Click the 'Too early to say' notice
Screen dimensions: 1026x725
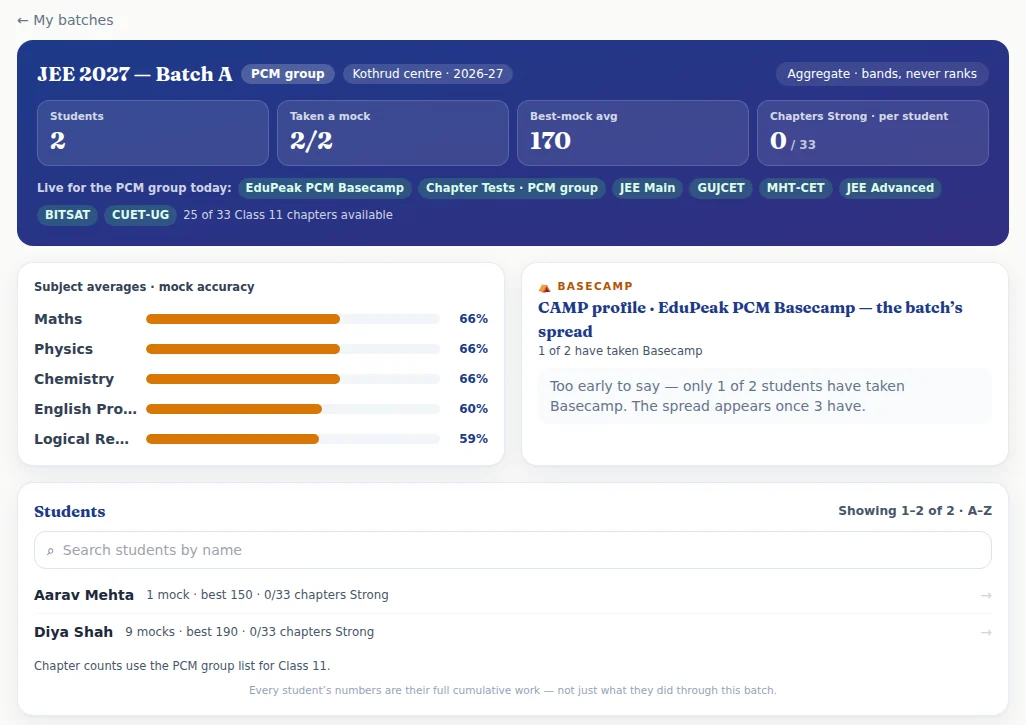pos(764,396)
